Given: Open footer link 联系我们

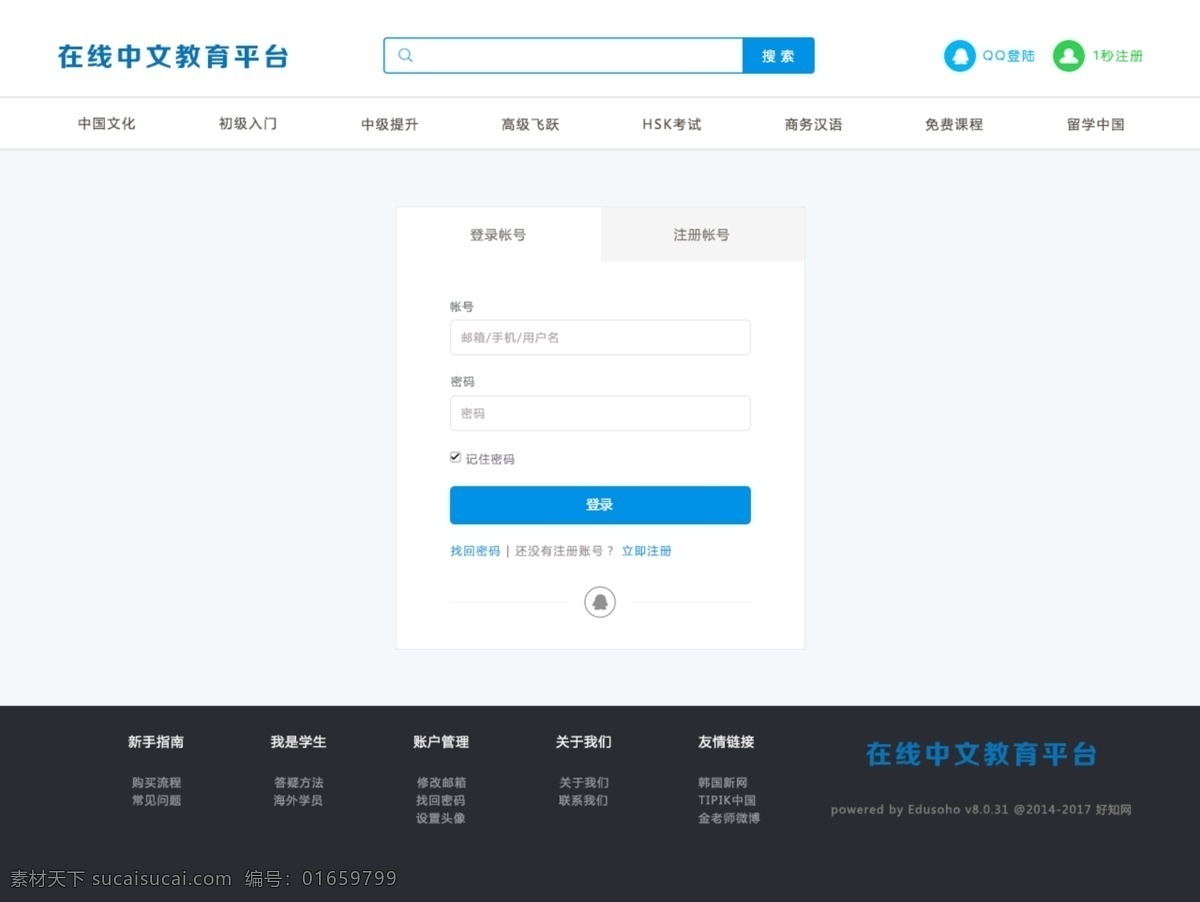Looking at the screenshot, I should [584, 800].
